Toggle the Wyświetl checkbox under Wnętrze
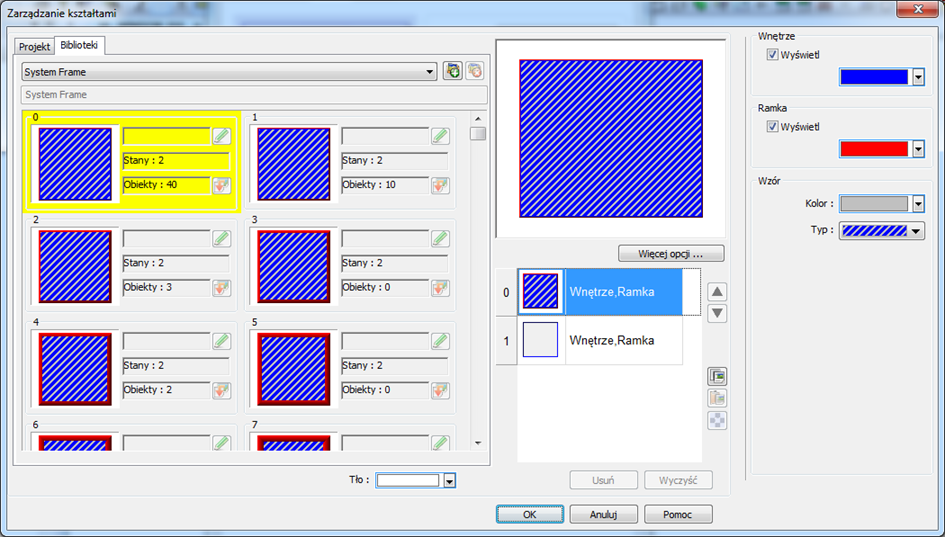The image size is (945, 537). [772, 55]
